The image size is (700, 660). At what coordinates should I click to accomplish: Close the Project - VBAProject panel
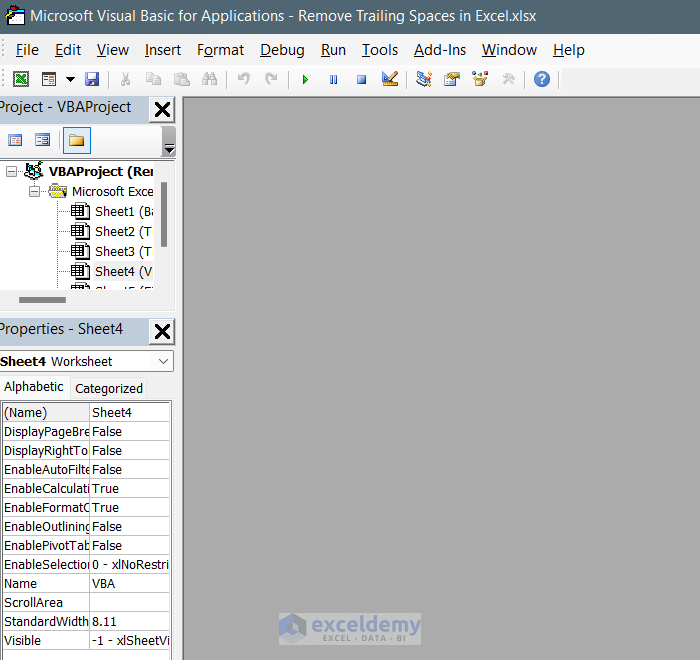pyautogui.click(x=162, y=109)
